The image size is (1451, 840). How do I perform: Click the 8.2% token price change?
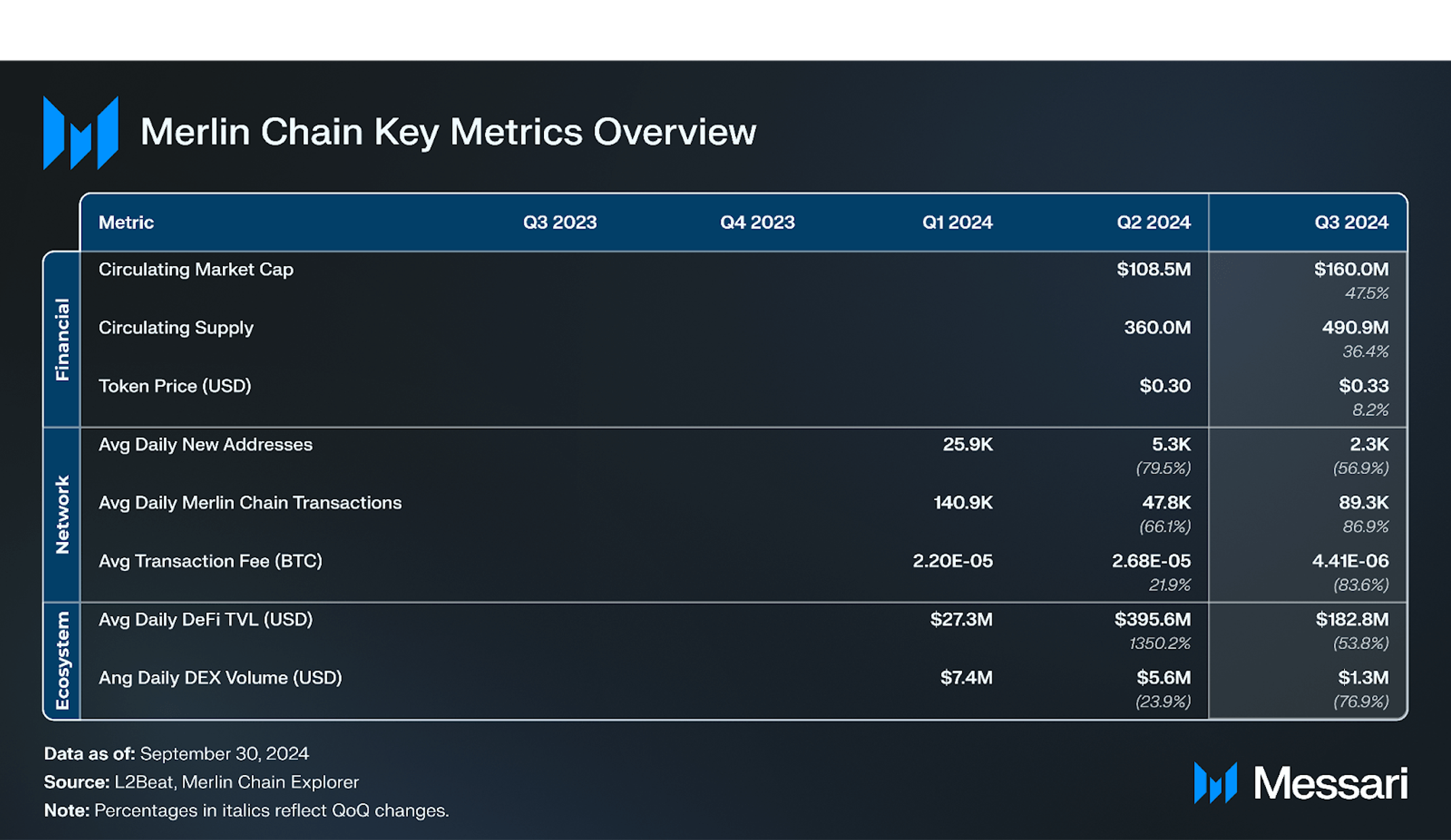coord(1370,410)
